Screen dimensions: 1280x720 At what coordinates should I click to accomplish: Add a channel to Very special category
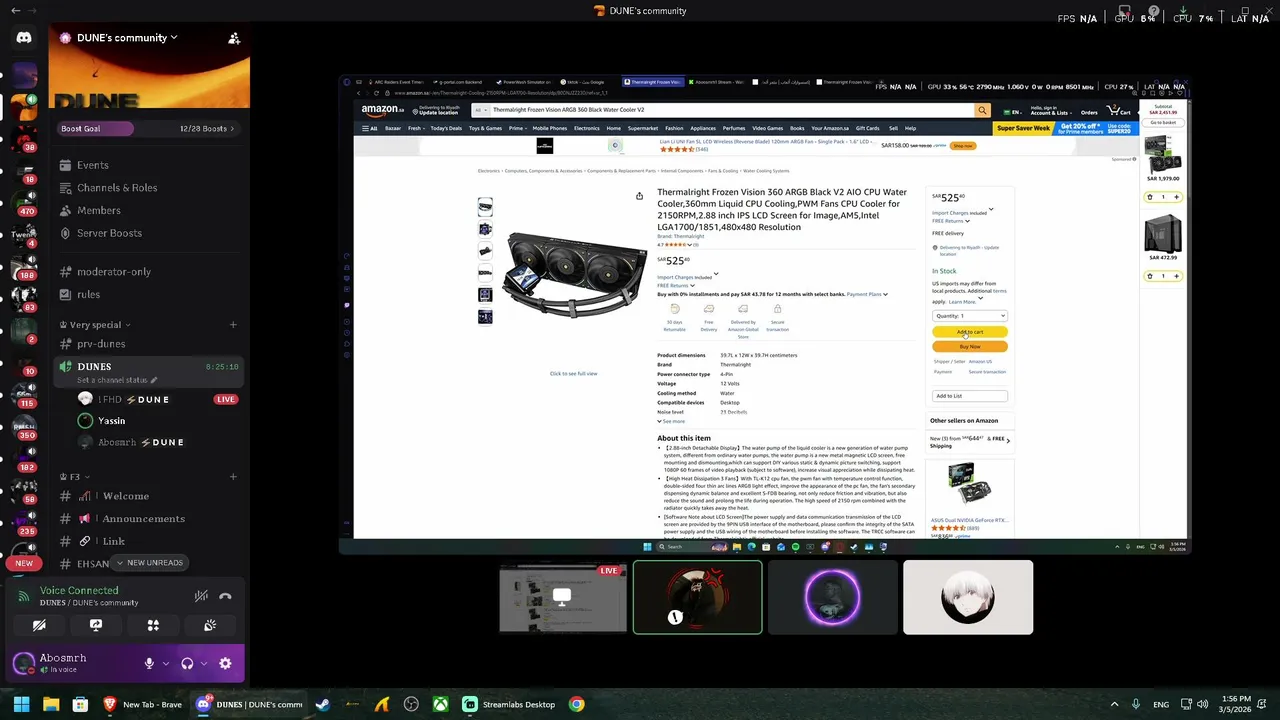(x=233, y=325)
